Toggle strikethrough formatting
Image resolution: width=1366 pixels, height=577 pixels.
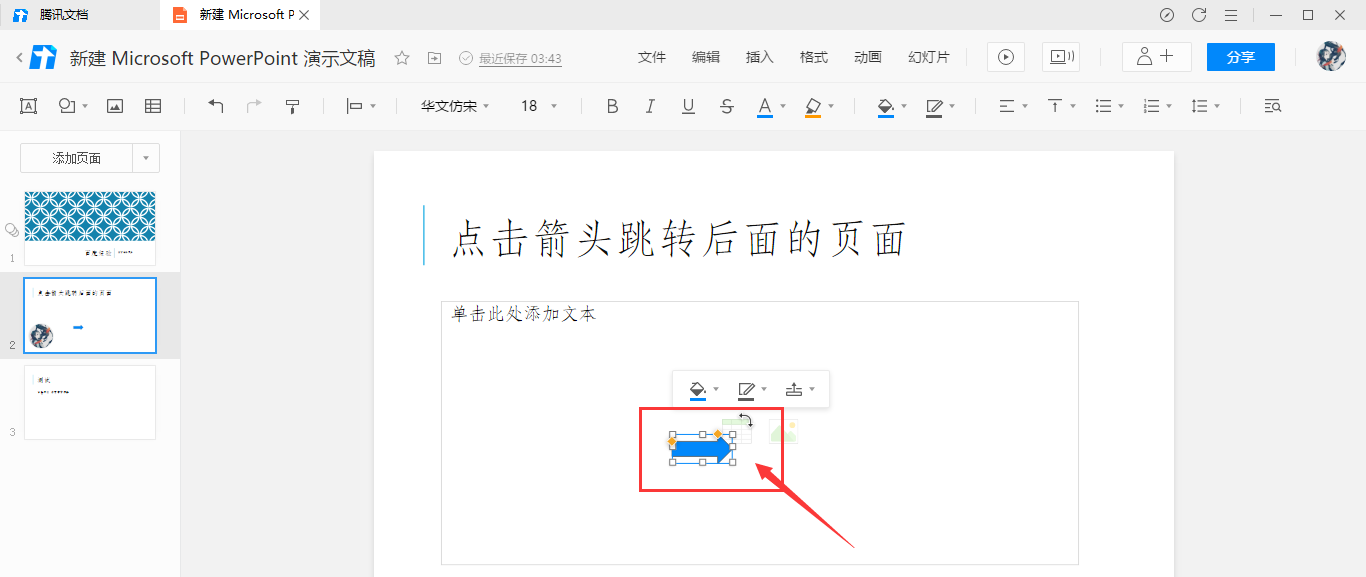point(726,105)
